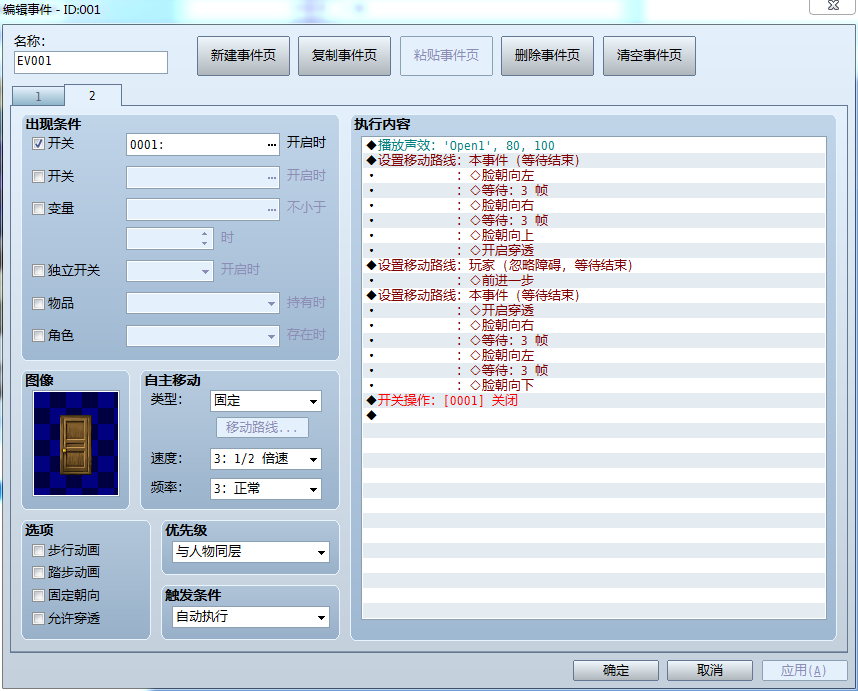Enable the second 开关 condition checkbox
Viewport: 858px width, 691px height.
click(38, 176)
